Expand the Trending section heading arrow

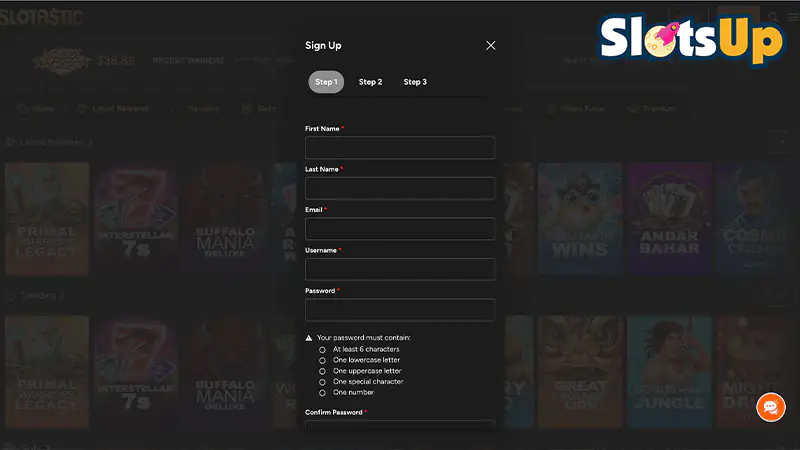(x=62, y=295)
